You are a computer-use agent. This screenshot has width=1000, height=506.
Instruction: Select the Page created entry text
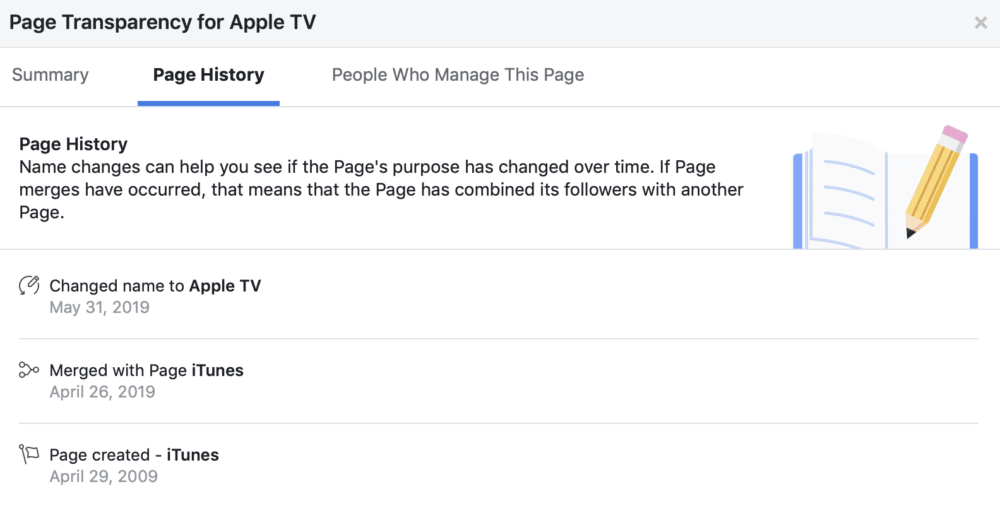[x=134, y=455]
